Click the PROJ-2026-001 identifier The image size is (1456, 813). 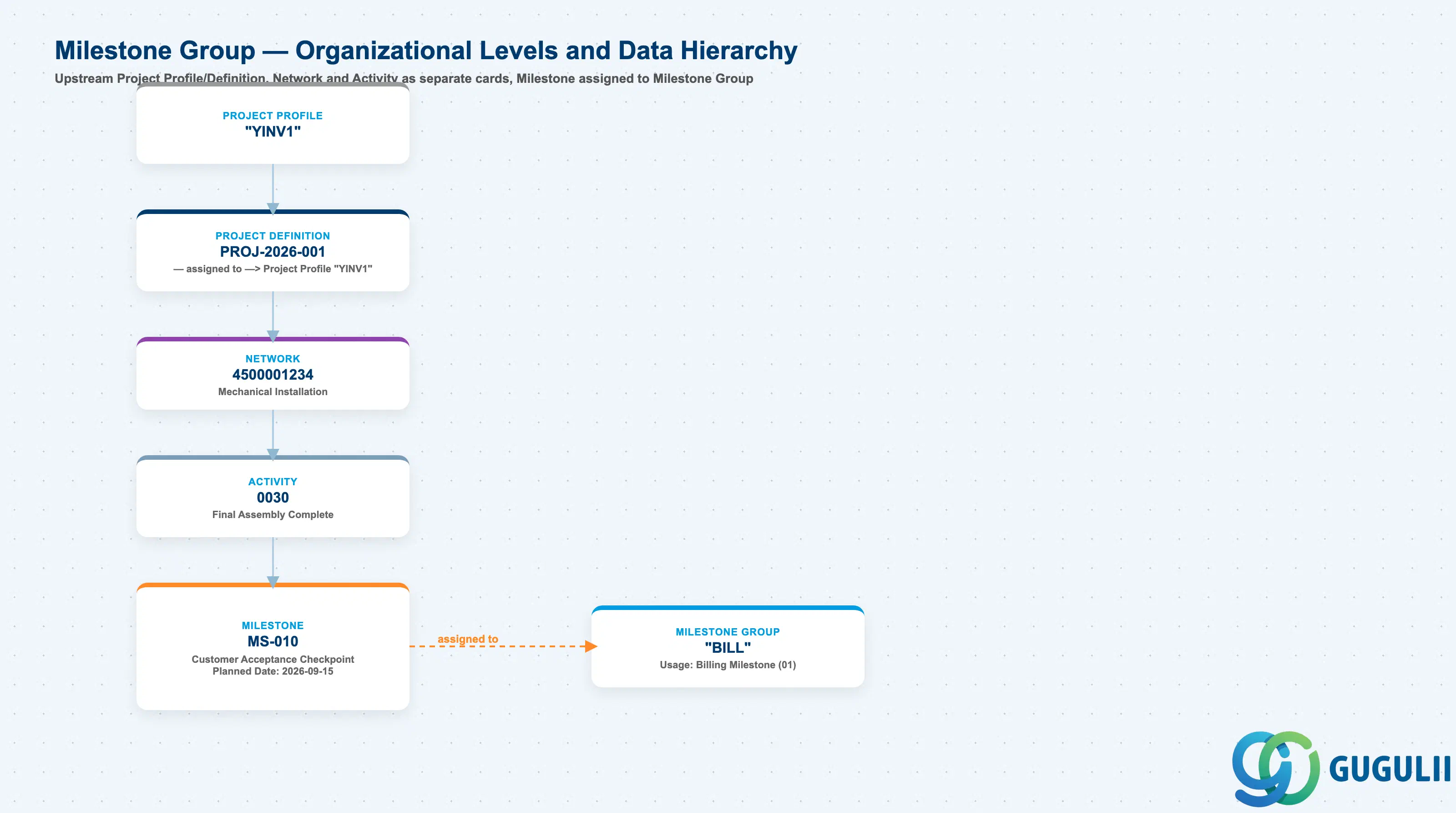tap(273, 252)
